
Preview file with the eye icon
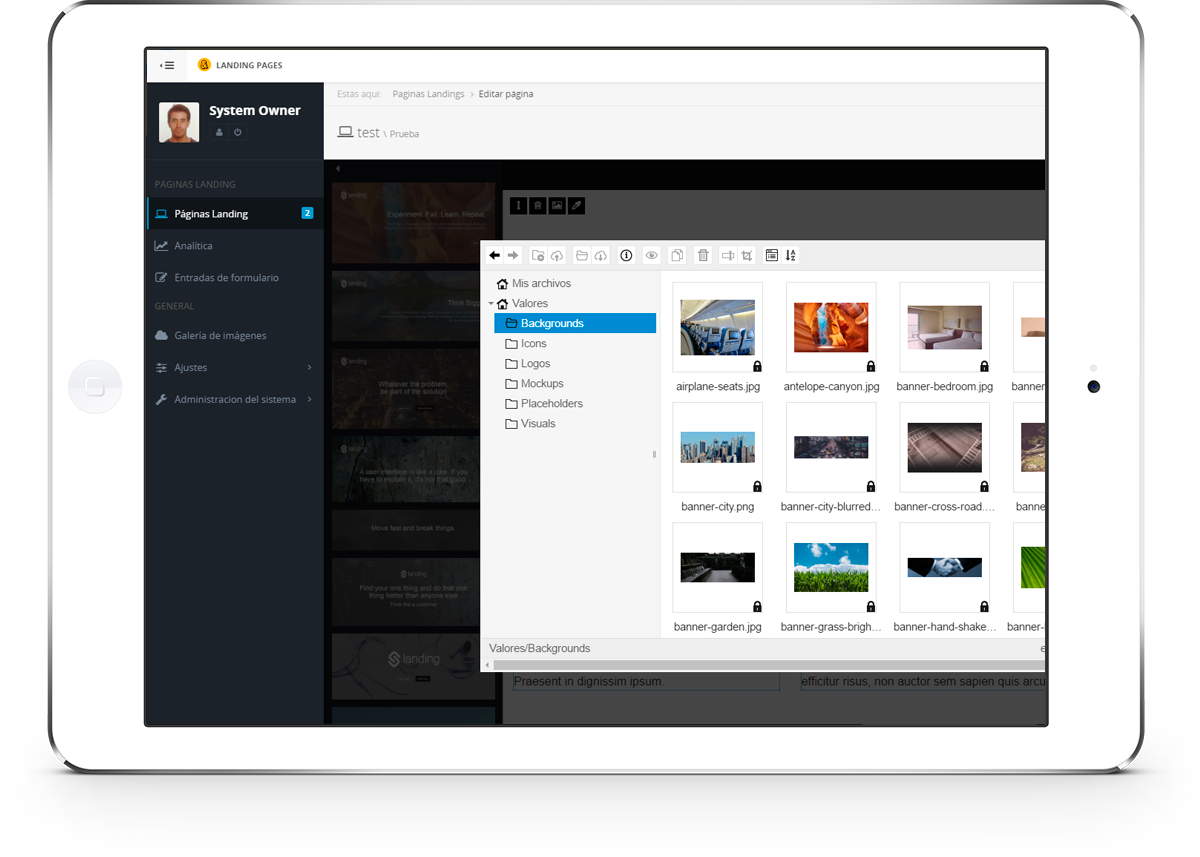pyautogui.click(x=652, y=256)
